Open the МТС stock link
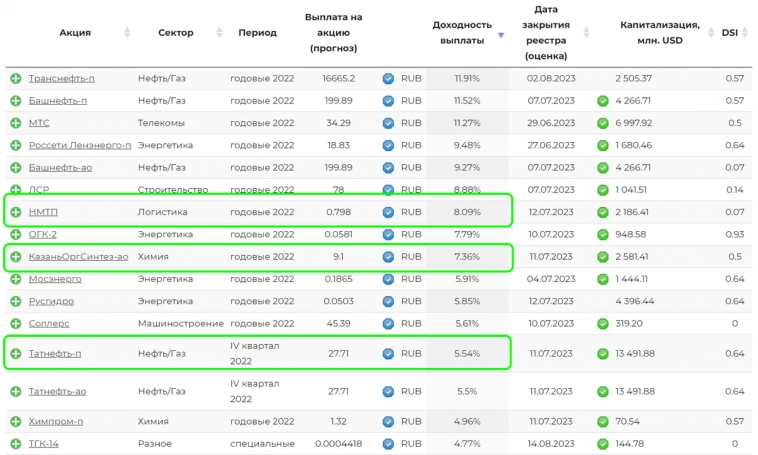This screenshot has width=758, height=455. (x=39, y=123)
